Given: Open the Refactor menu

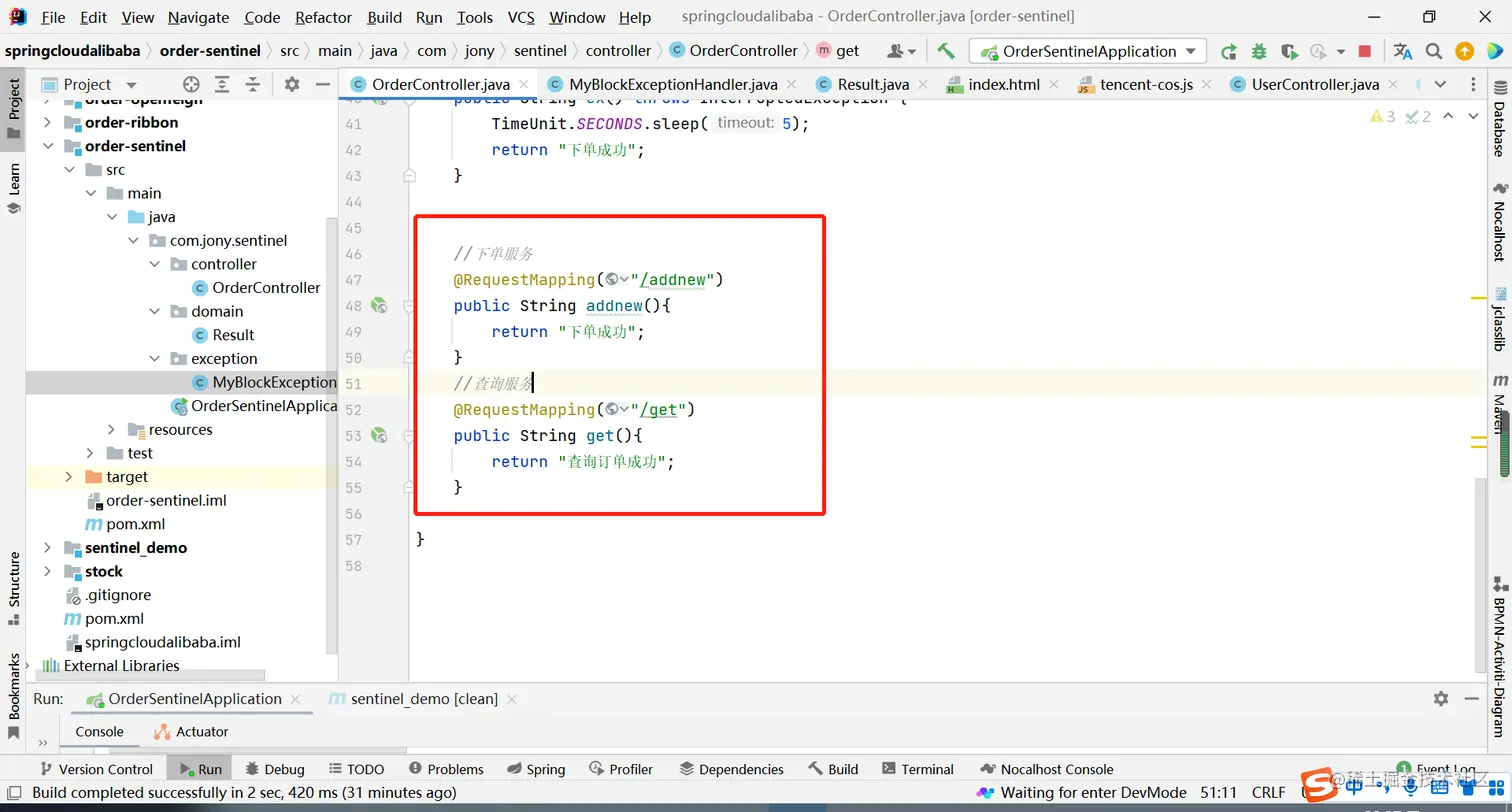Looking at the screenshot, I should click(323, 17).
